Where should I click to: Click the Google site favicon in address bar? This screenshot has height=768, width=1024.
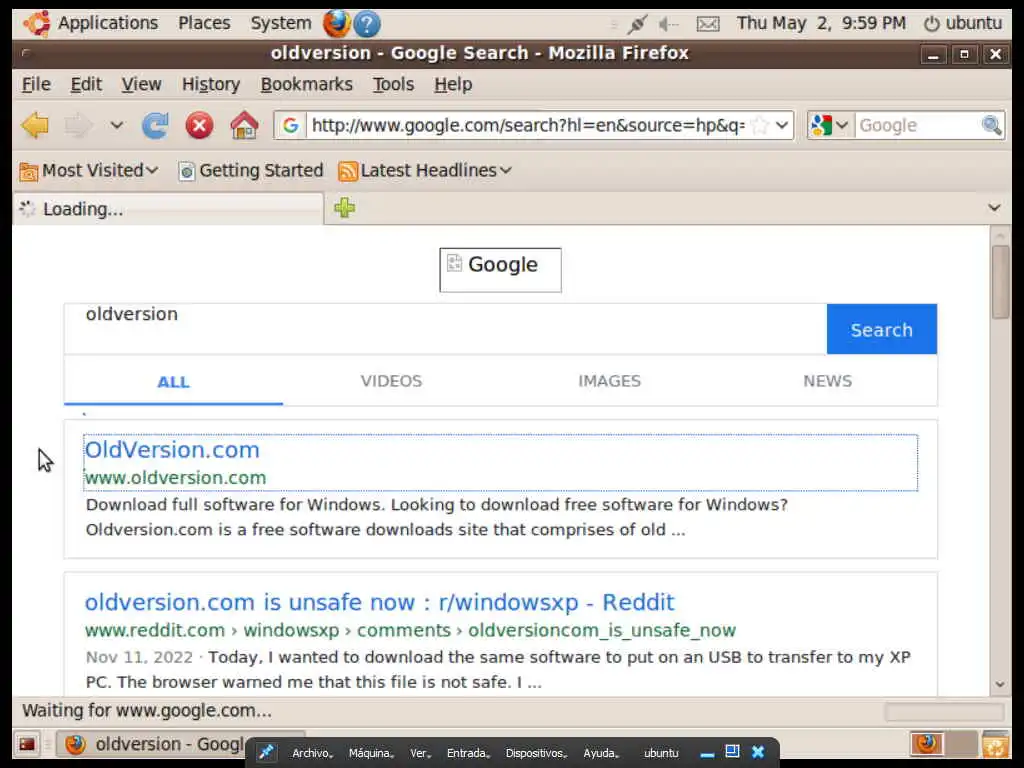[291, 125]
